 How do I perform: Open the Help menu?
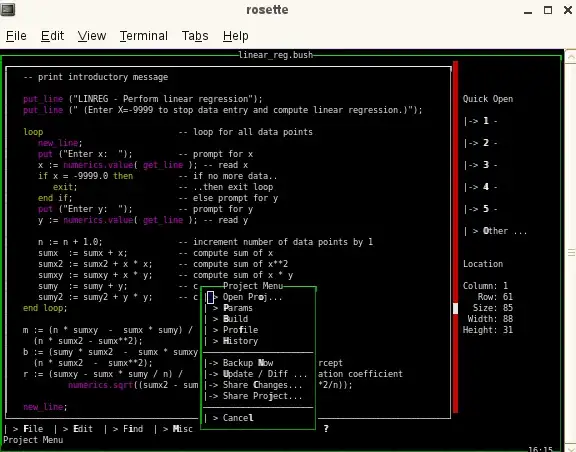(x=235, y=36)
